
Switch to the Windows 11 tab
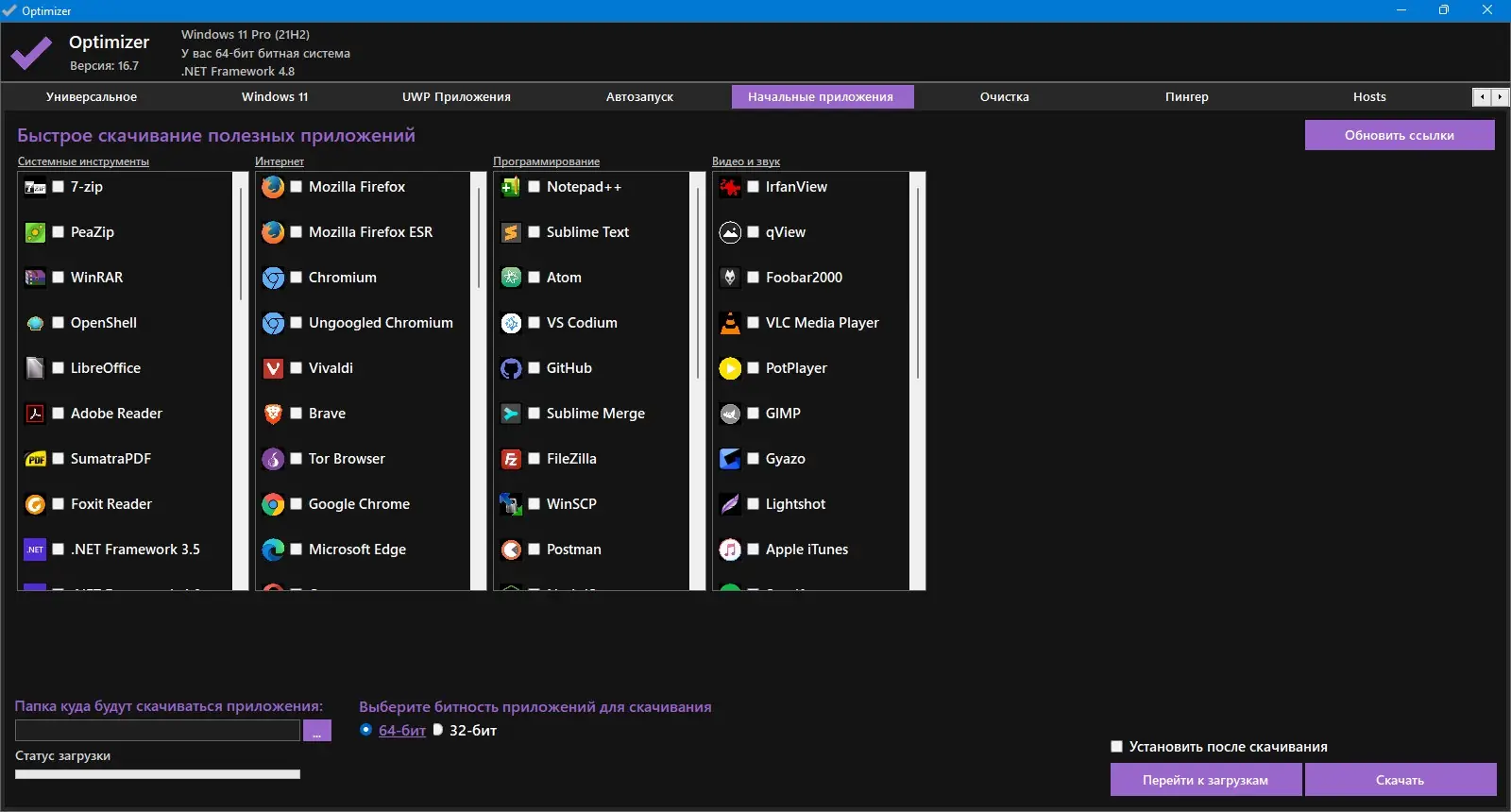(x=275, y=97)
